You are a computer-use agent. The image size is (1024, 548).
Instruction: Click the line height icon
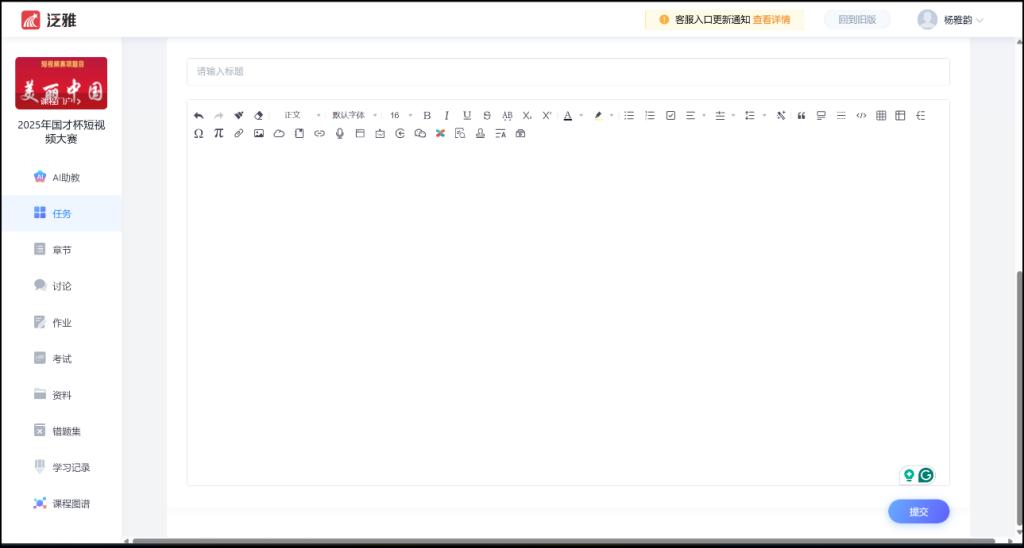(750, 116)
